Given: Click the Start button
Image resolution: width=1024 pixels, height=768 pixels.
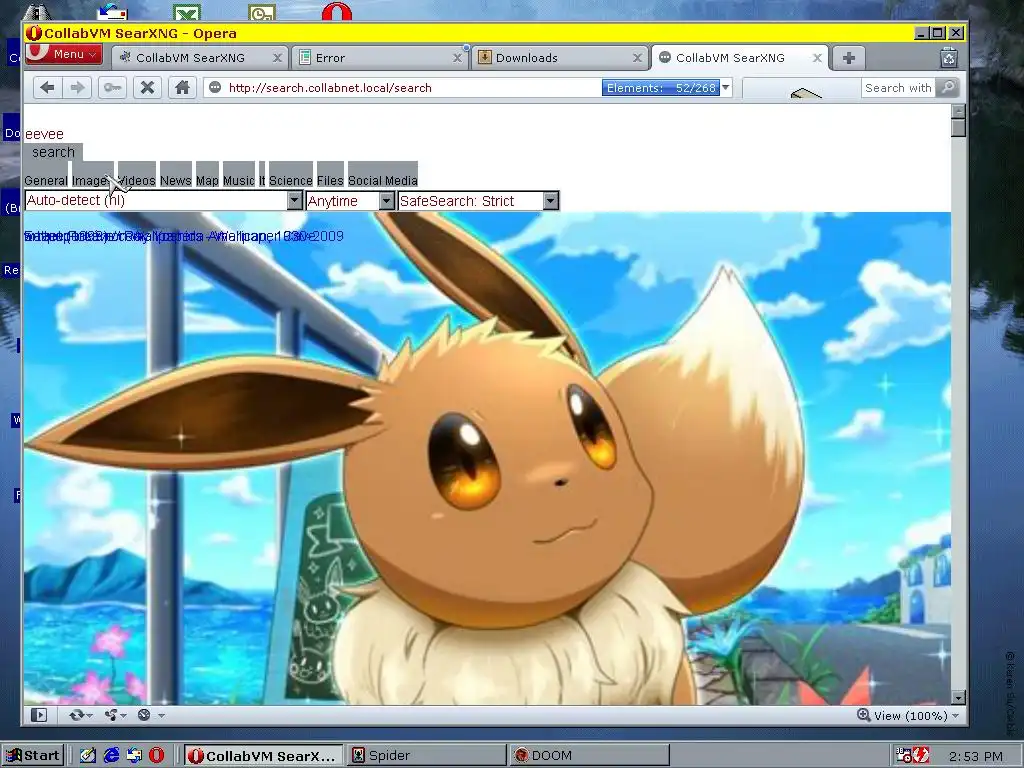Looking at the screenshot, I should click(33, 756).
